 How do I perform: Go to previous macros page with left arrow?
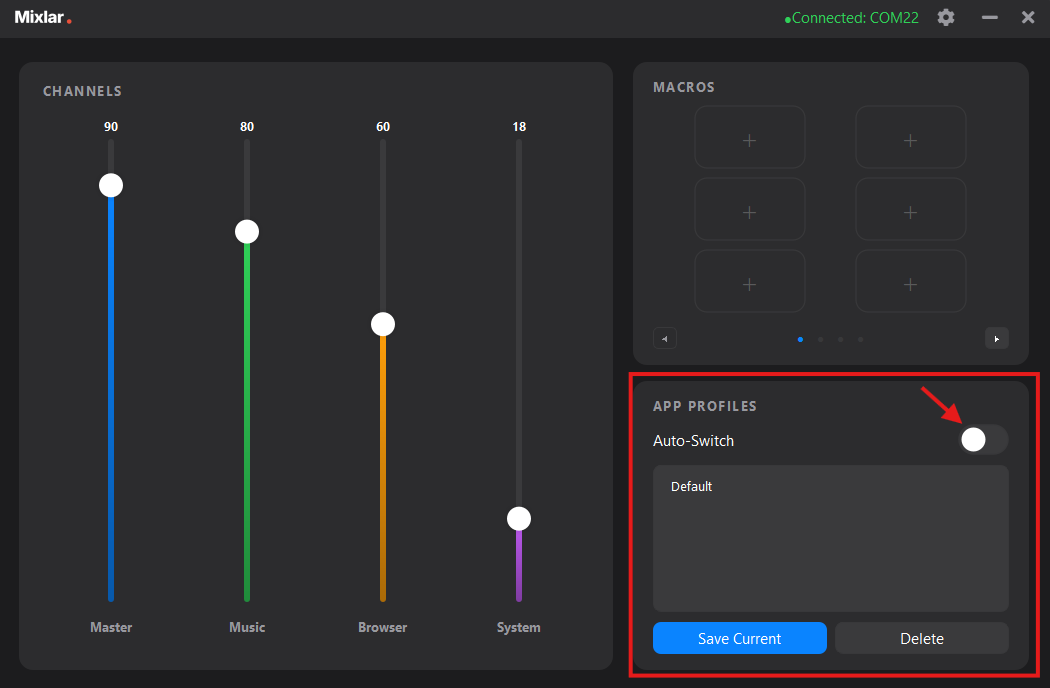coord(665,338)
